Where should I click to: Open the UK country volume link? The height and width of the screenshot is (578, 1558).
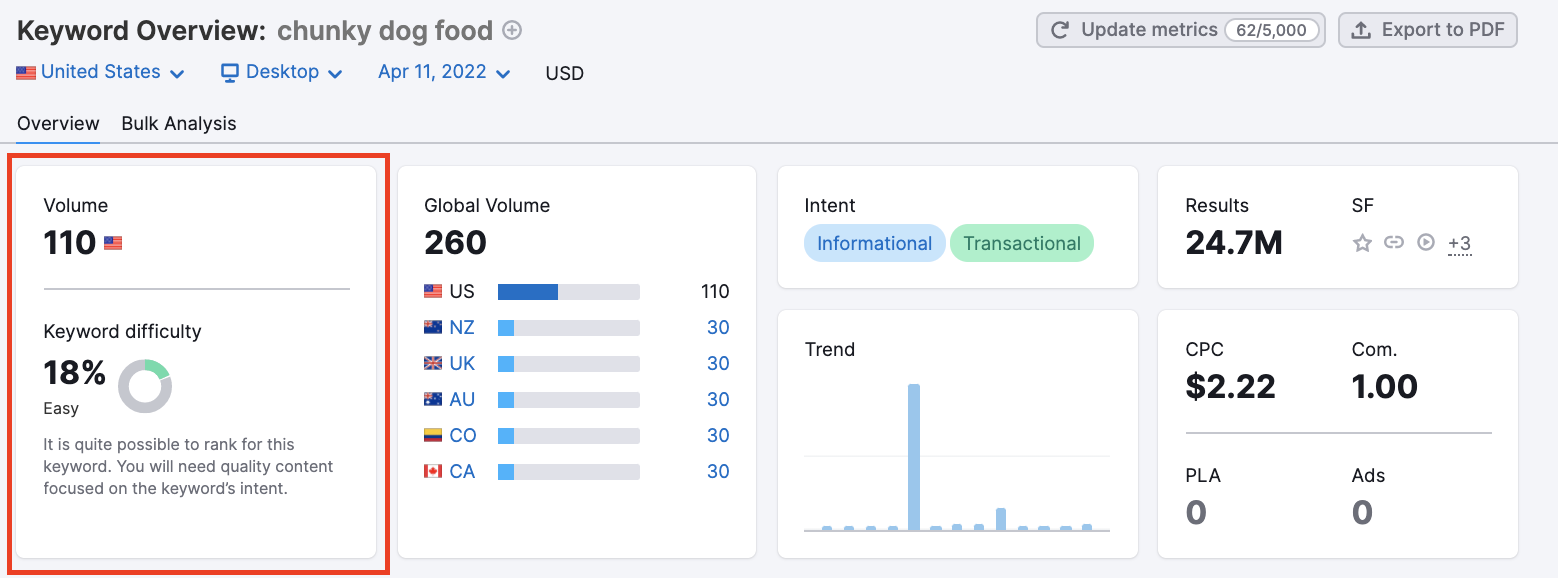pyautogui.click(x=462, y=364)
